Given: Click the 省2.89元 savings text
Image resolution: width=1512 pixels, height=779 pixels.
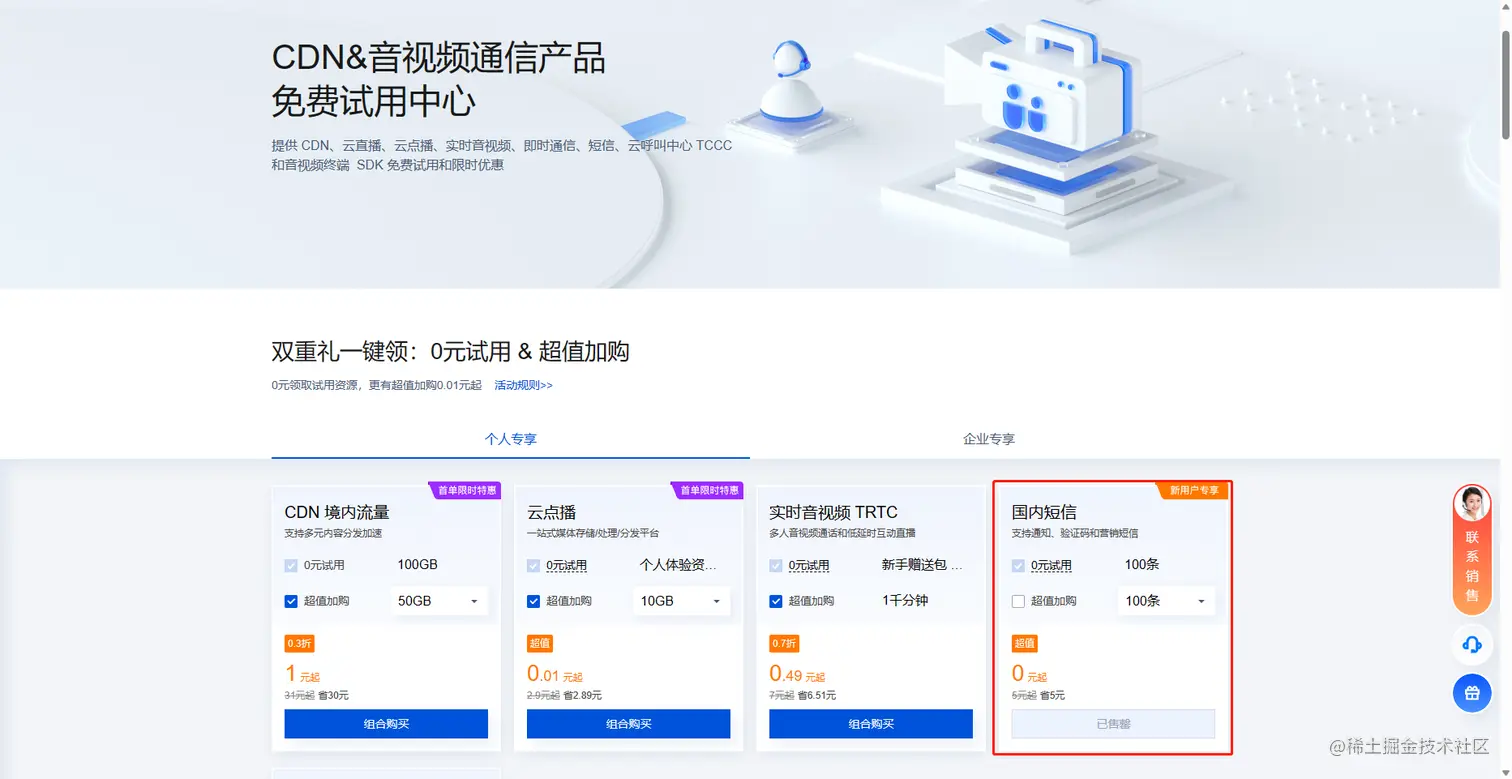Looking at the screenshot, I should (x=581, y=695).
